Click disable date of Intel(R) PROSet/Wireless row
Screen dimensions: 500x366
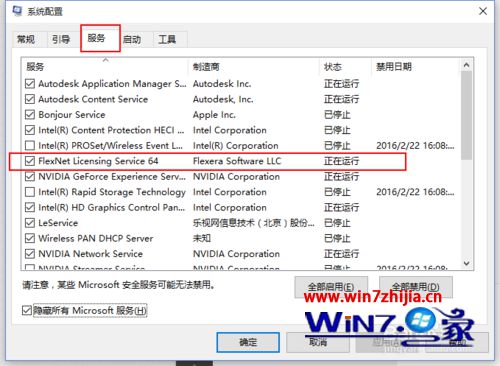click(x=415, y=146)
